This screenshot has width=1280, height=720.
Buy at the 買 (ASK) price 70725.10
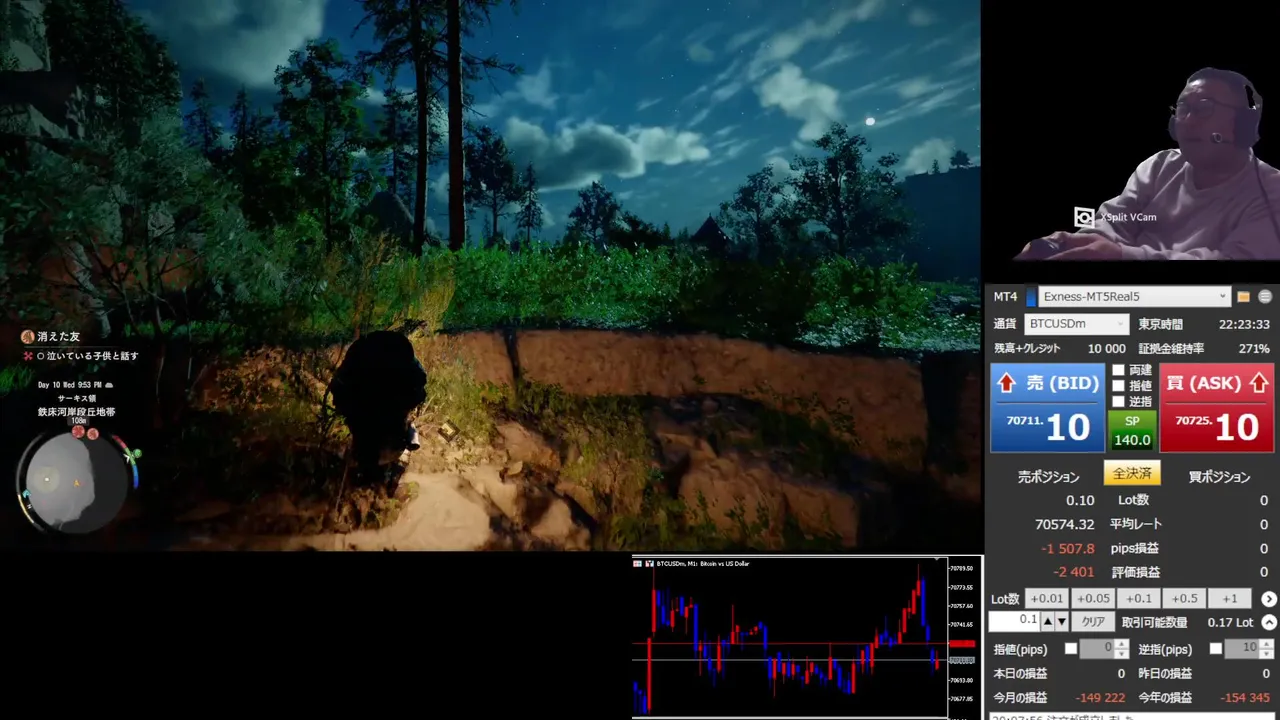(x=1217, y=408)
